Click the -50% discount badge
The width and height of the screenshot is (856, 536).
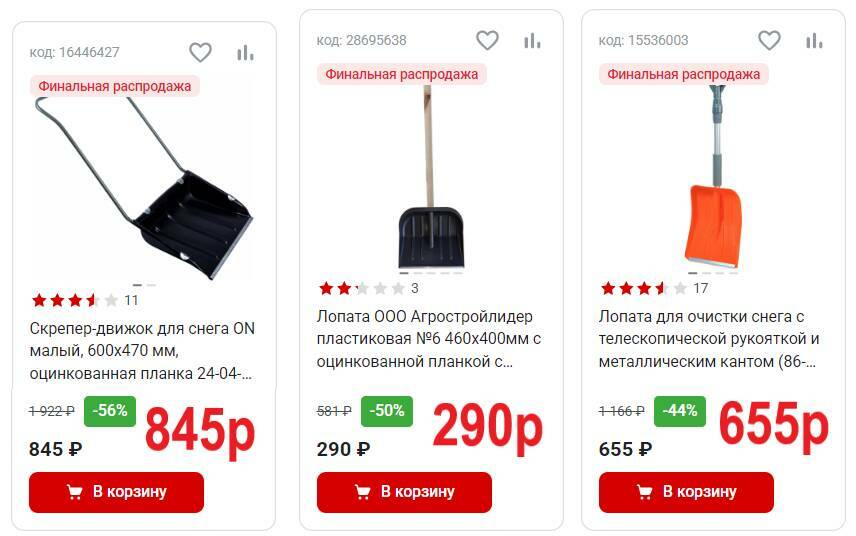[x=387, y=411]
